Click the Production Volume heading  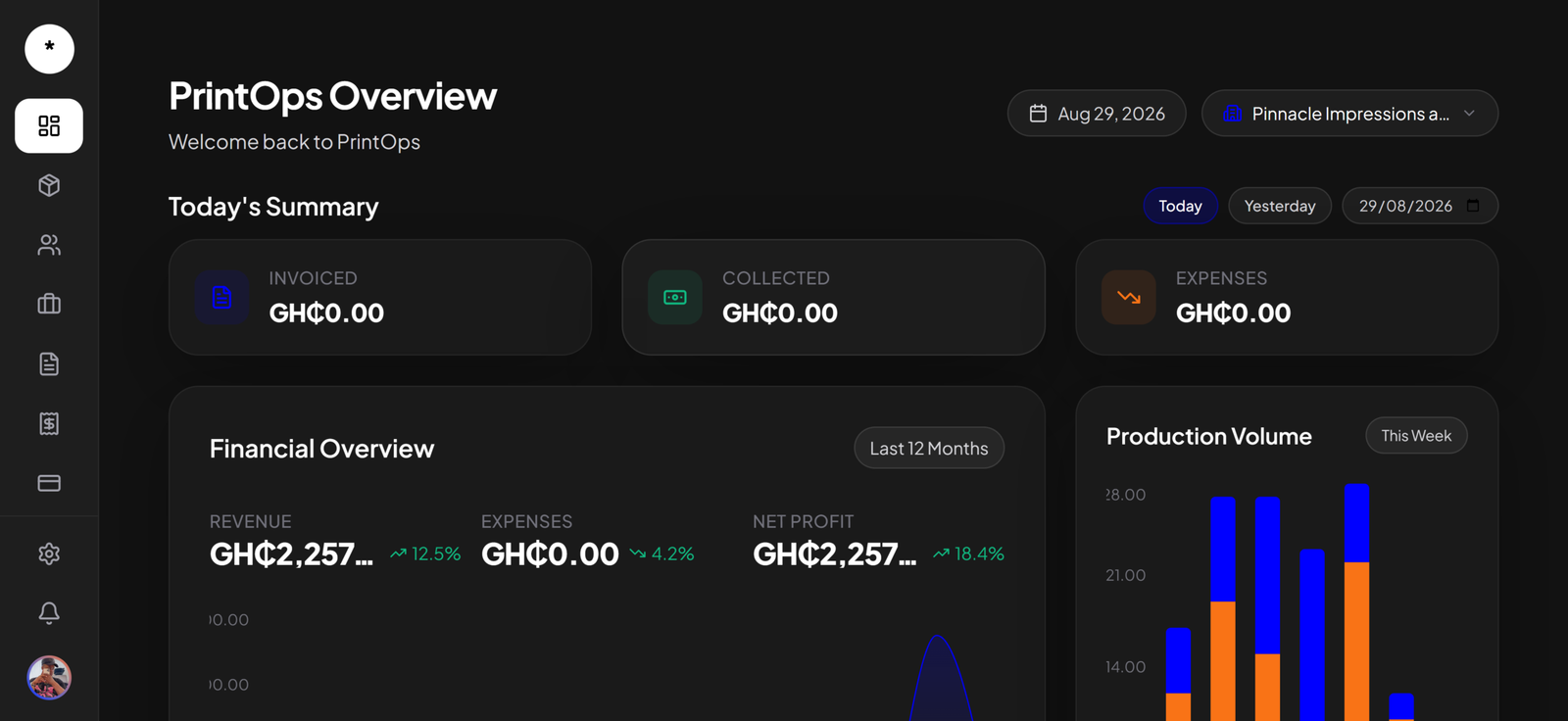click(1208, 436)
